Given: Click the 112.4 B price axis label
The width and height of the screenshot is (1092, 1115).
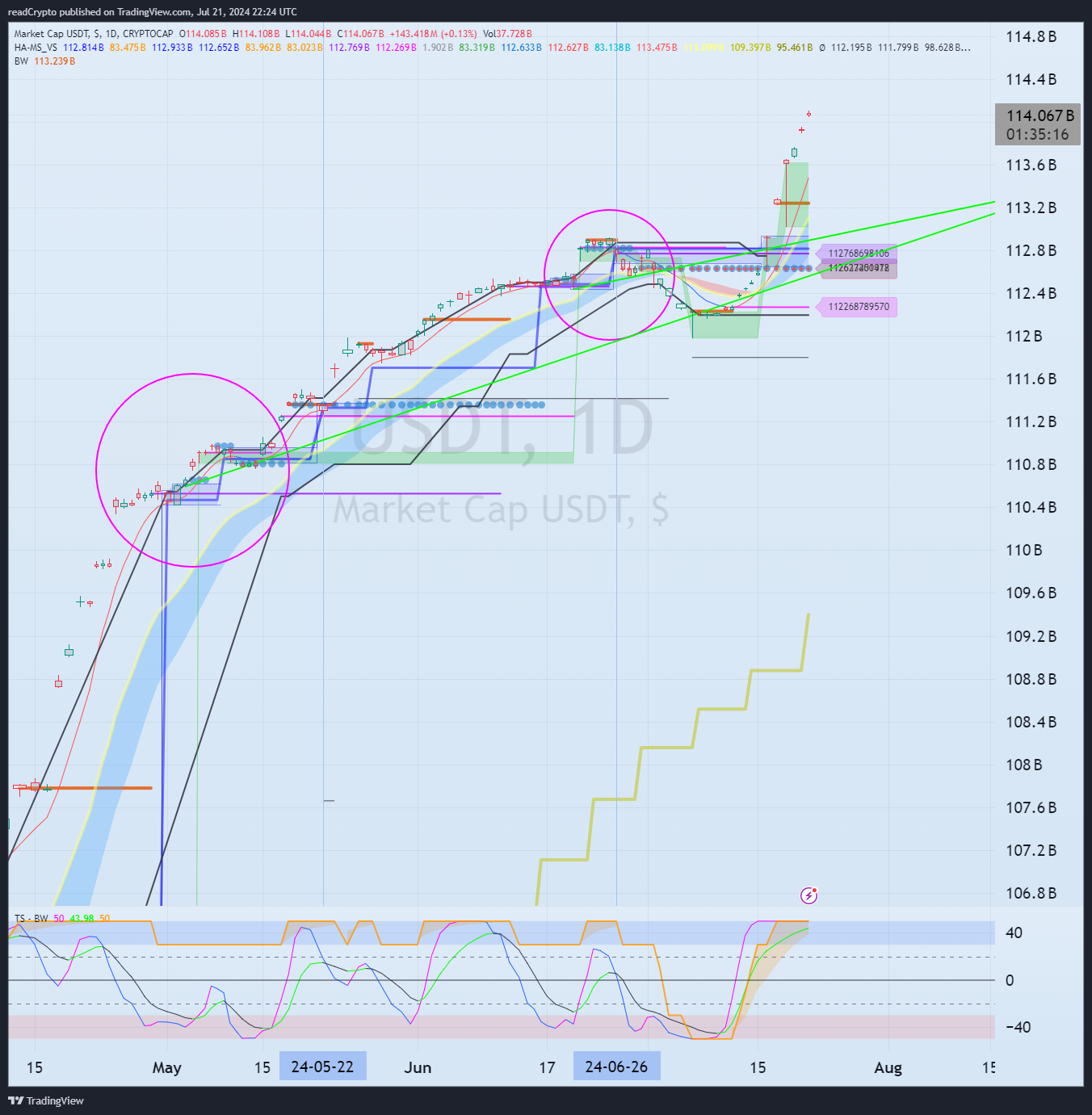Looking at the screenshot, I should (1031, 293).
